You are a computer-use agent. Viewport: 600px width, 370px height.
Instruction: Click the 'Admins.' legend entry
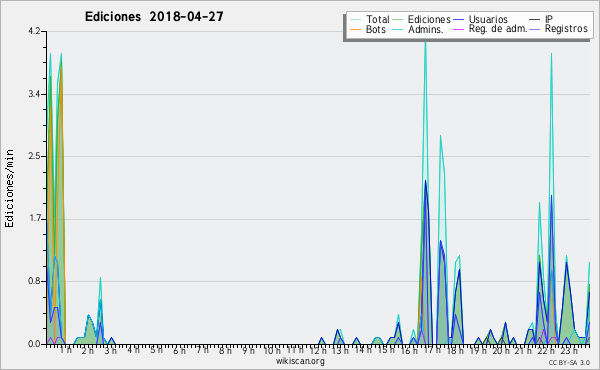[x=426, y=29]
